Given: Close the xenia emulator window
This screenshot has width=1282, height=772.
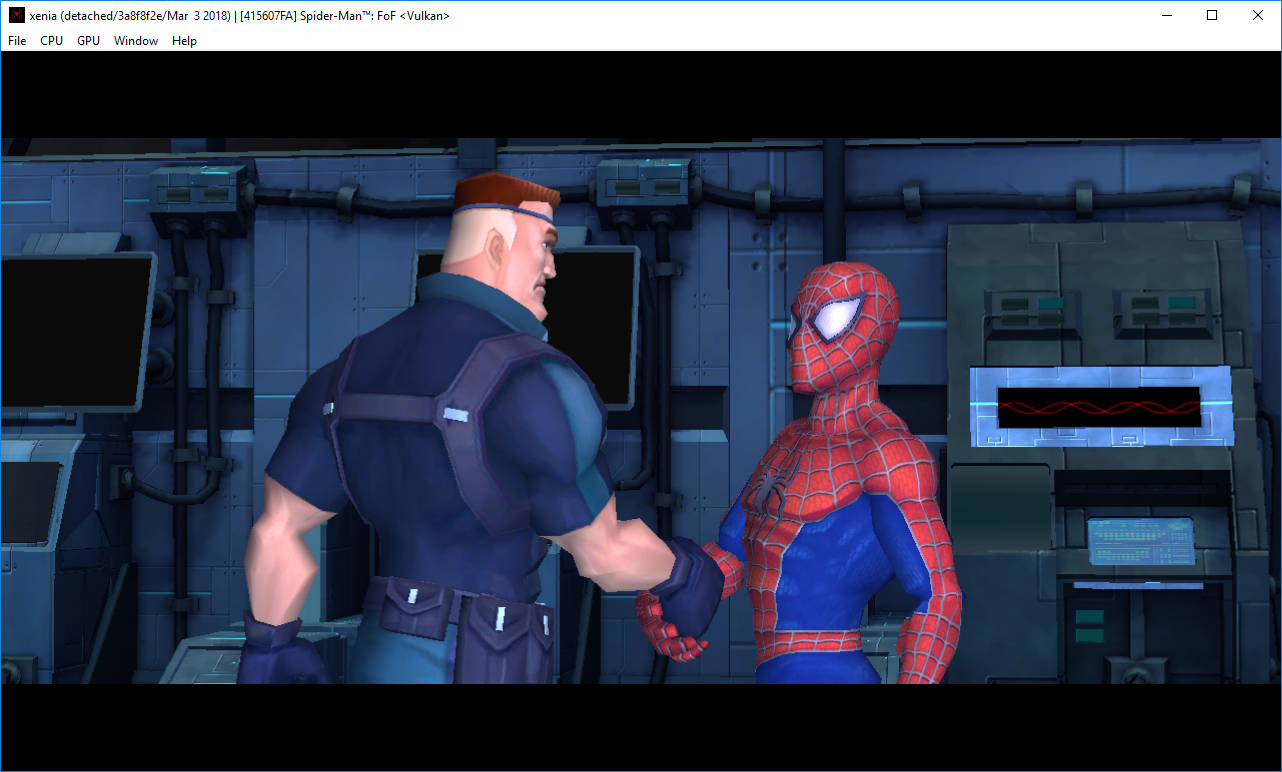Looking at the screenshot, I should pyautogui.click(x=1258, y=16).
